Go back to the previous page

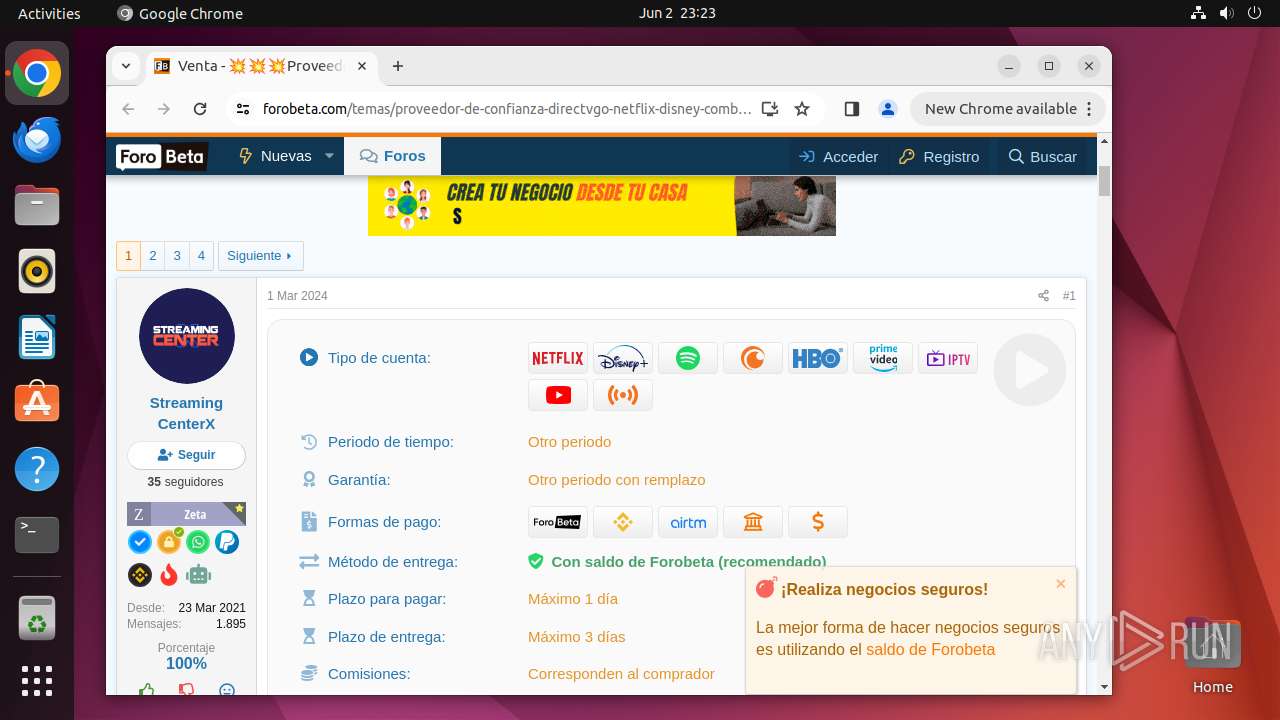[128, 109]
